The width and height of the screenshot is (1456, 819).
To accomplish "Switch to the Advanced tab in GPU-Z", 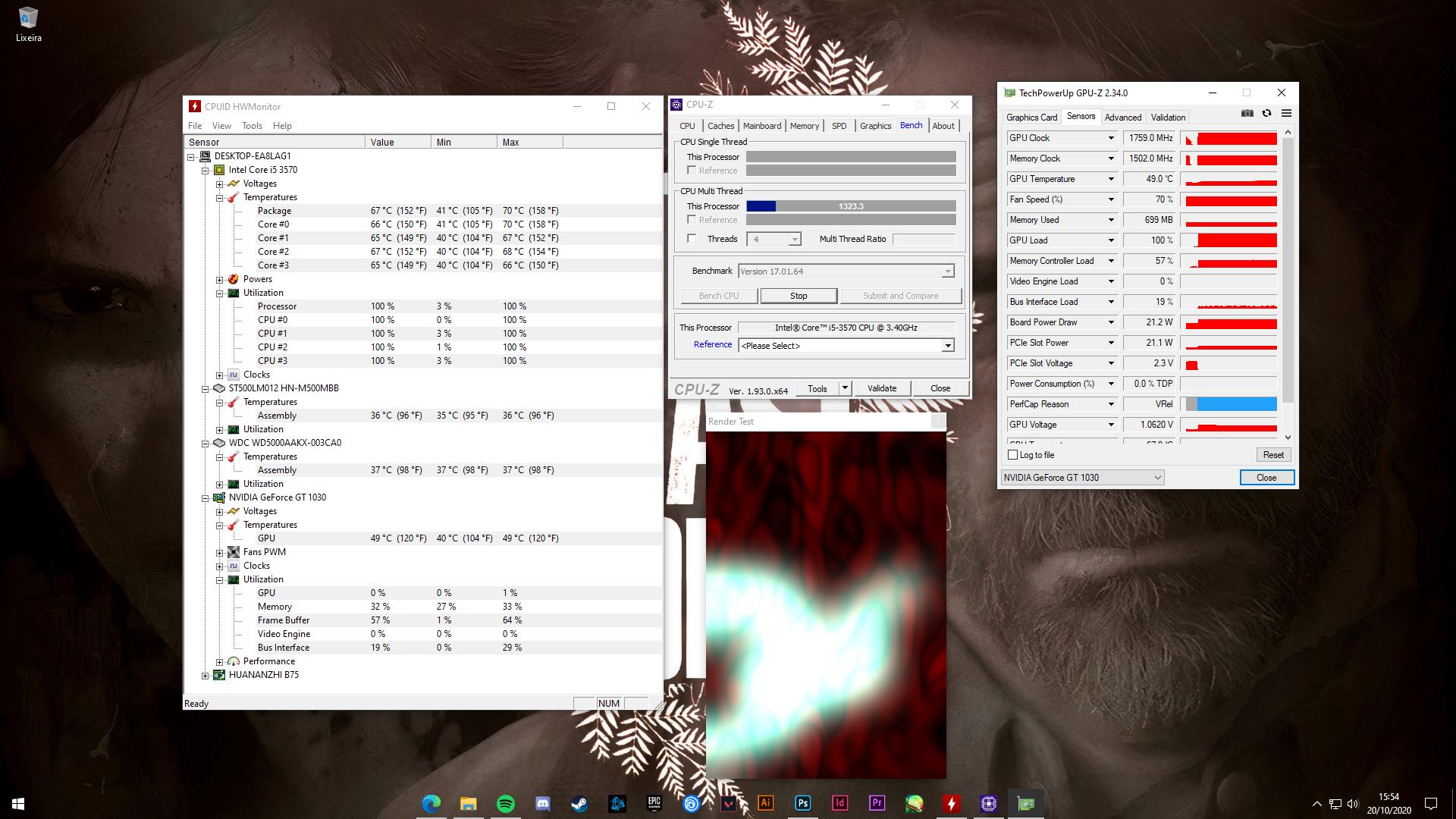I will (1123, 118).
